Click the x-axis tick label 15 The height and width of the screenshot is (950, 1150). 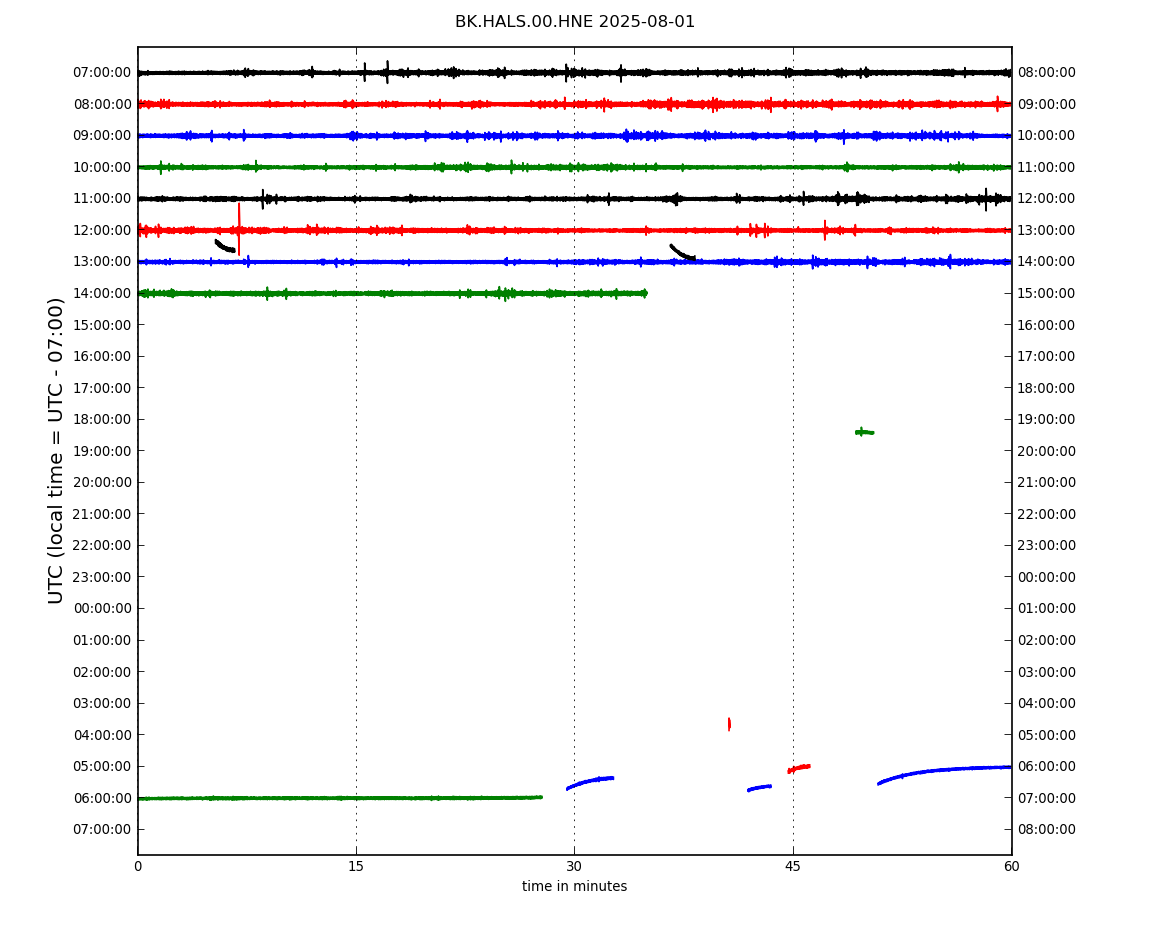[356, 866]
